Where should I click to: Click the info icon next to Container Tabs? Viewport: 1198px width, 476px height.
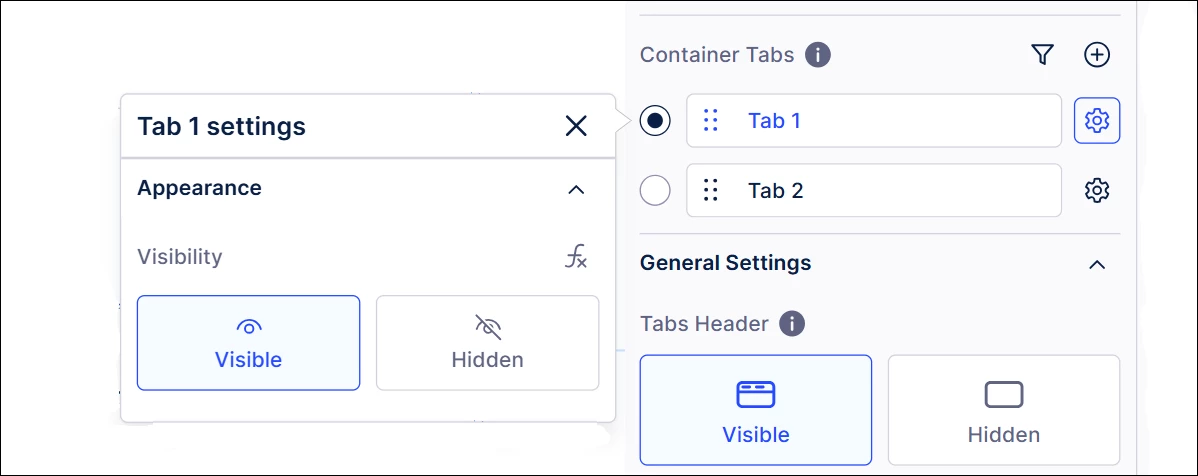click(818, 55)
